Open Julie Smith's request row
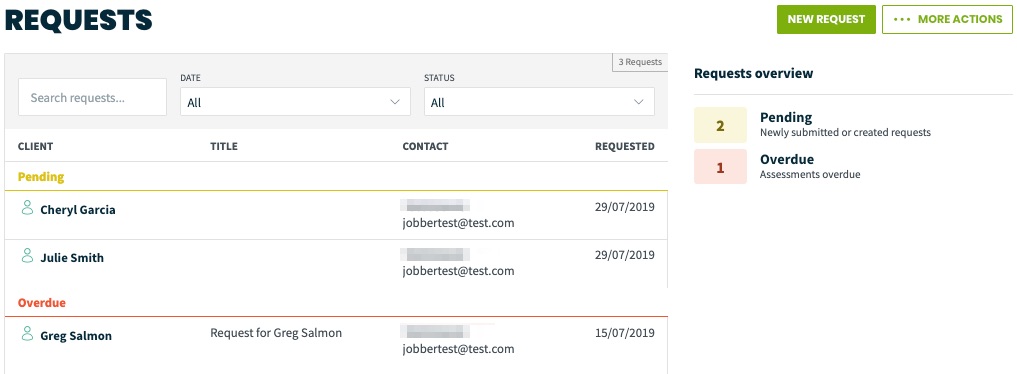The image size is (1017, 374). [336, 263]
